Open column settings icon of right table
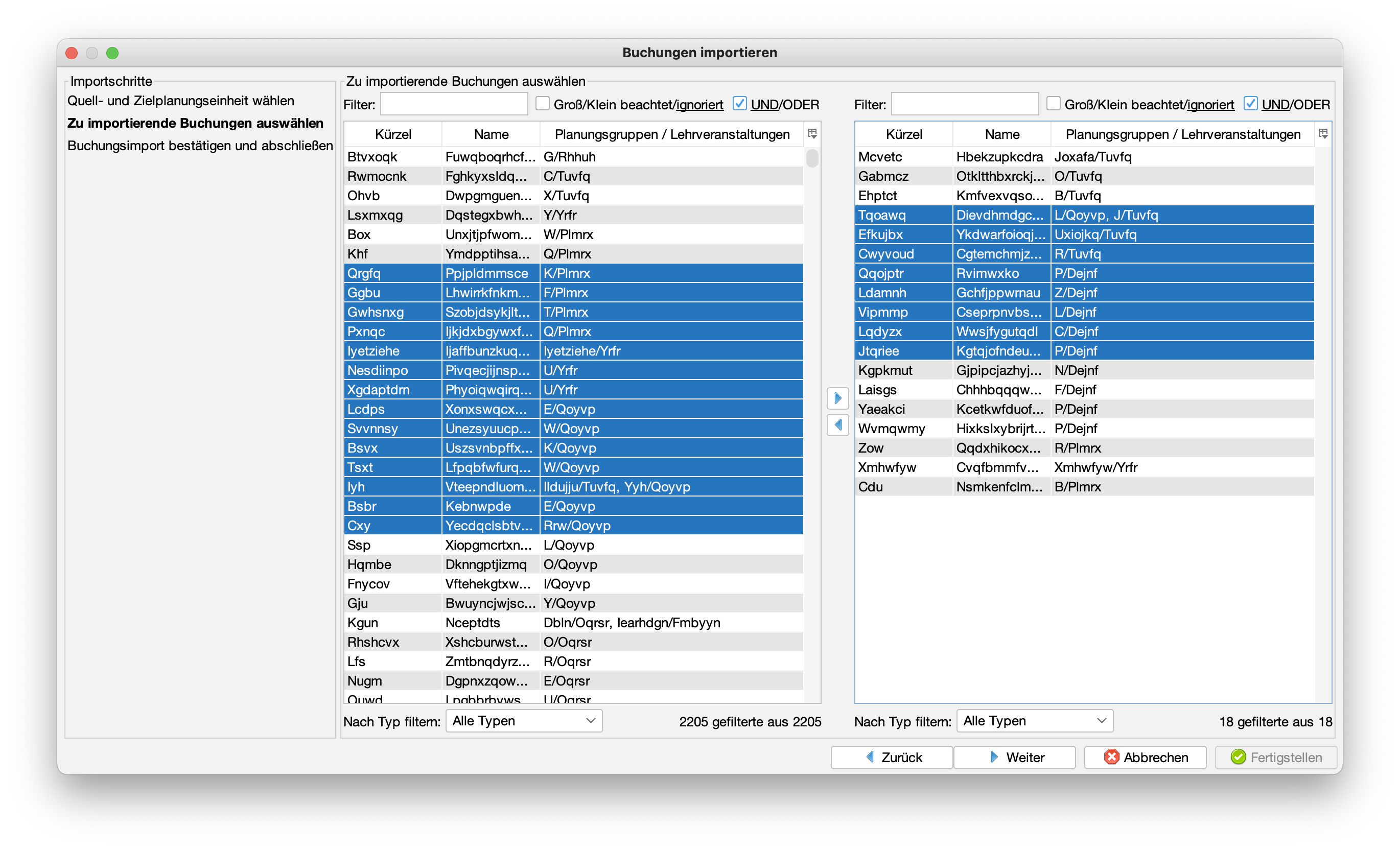This screenshot has width=1400, height=850. (x=1323, y=133)
